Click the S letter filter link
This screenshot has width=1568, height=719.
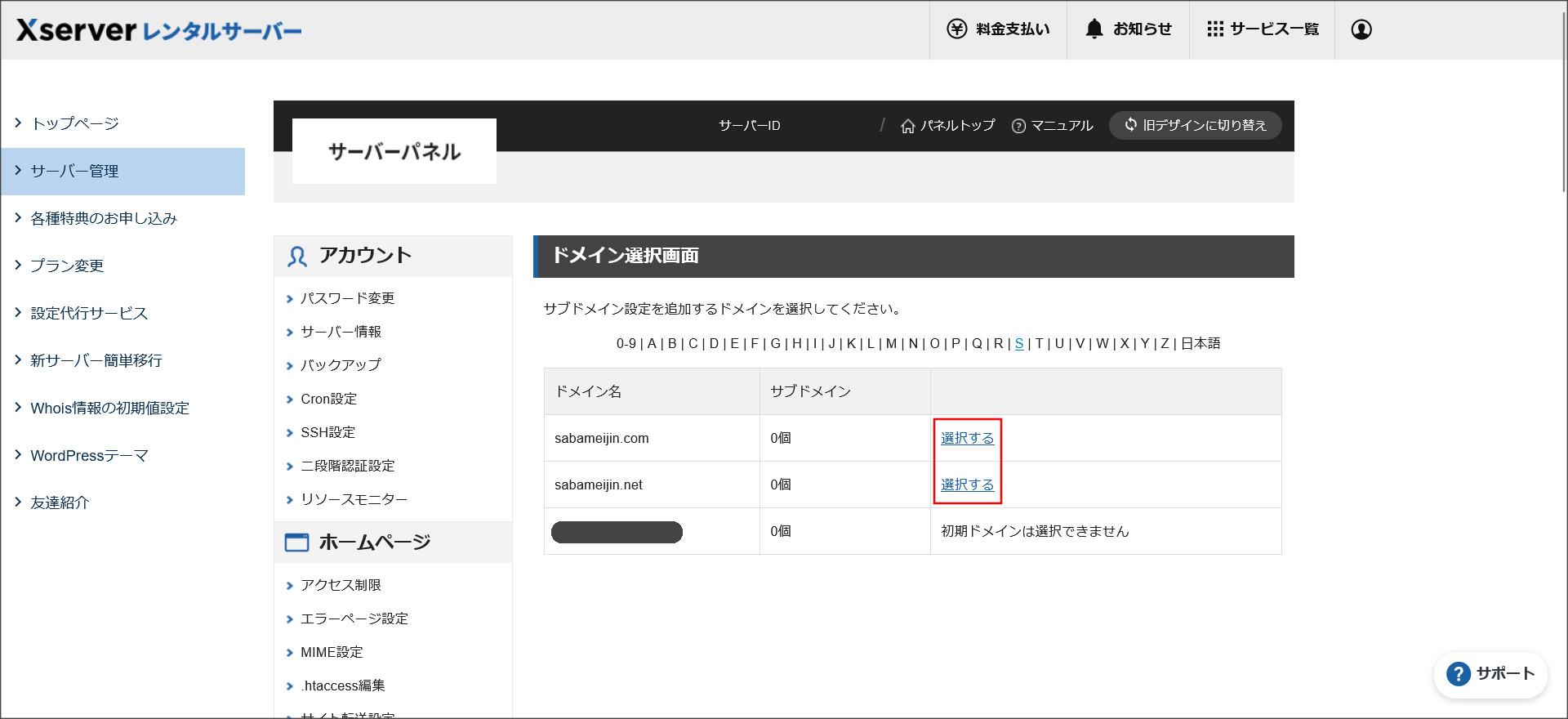pyautogui.click(x=1019, y=343)
